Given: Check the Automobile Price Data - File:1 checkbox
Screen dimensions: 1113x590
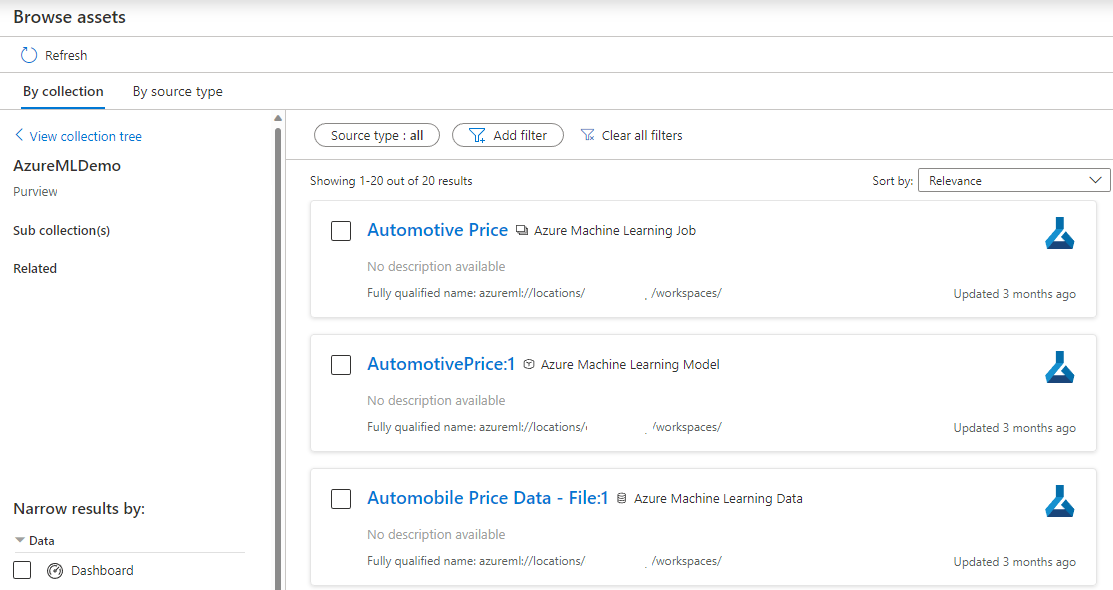Looking at the screenshot, I should click(341, 499).
